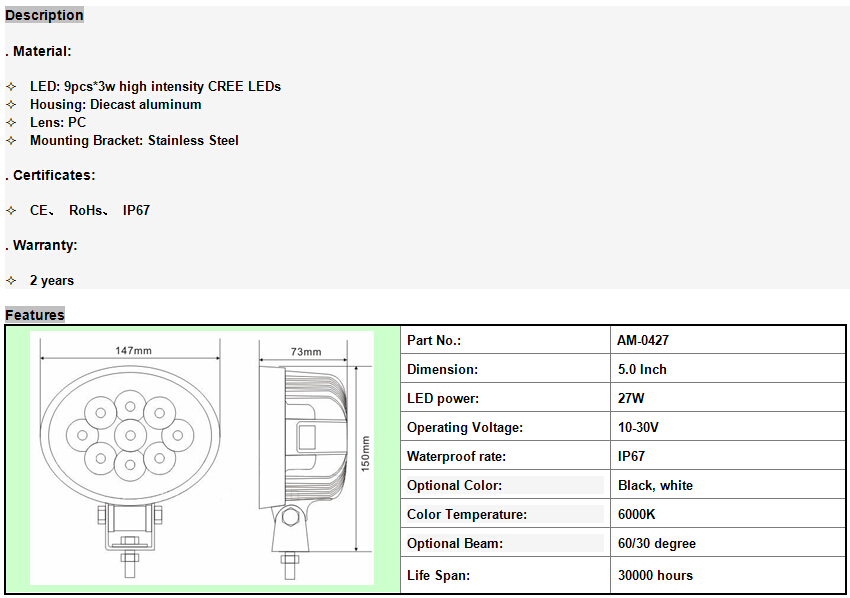Click the bullet diamond beside Lens line
This screenshot has width=850, height=598.
point(11,123)
